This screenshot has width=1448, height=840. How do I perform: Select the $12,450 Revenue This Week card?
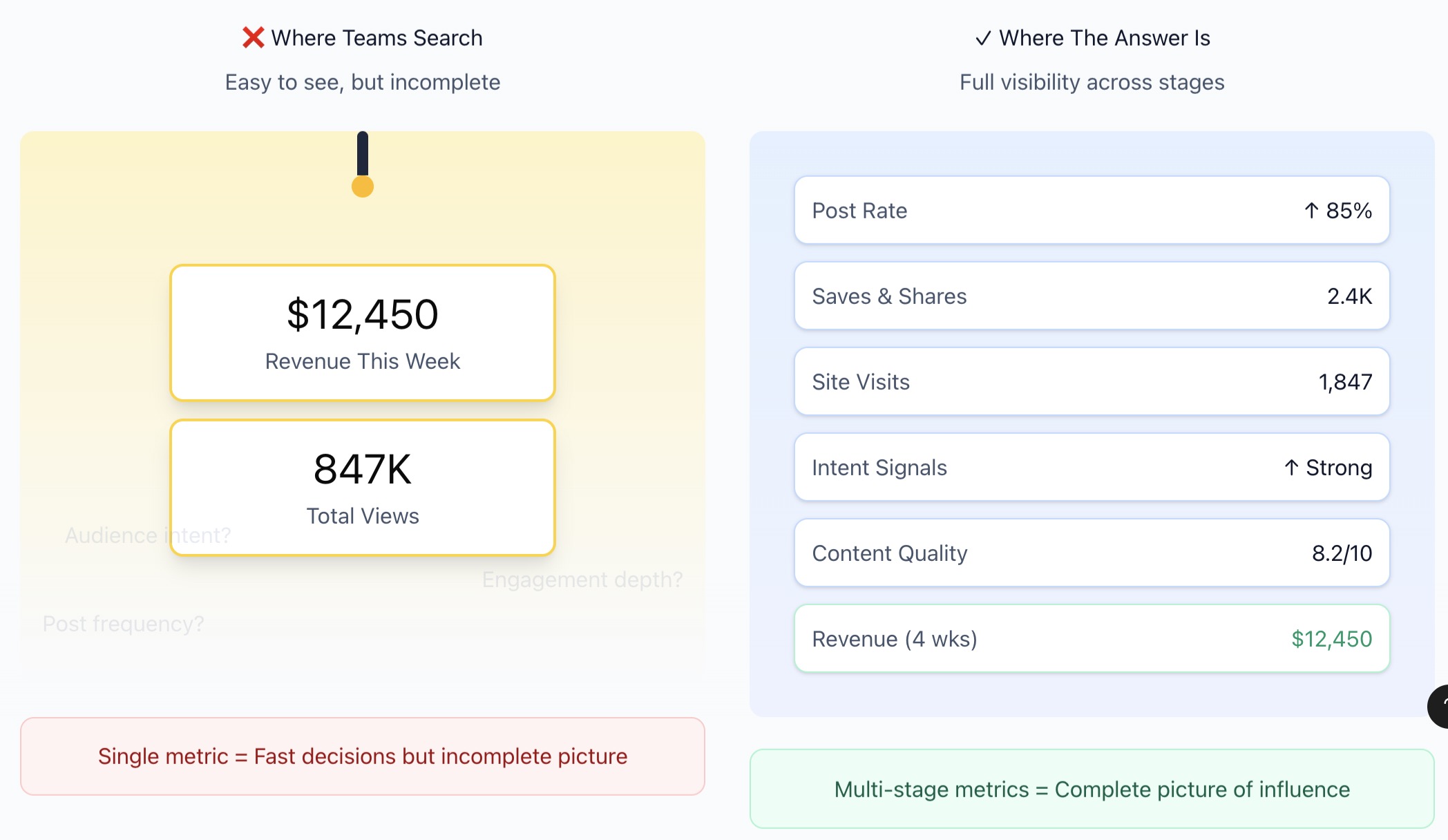[x=363, y=332]
